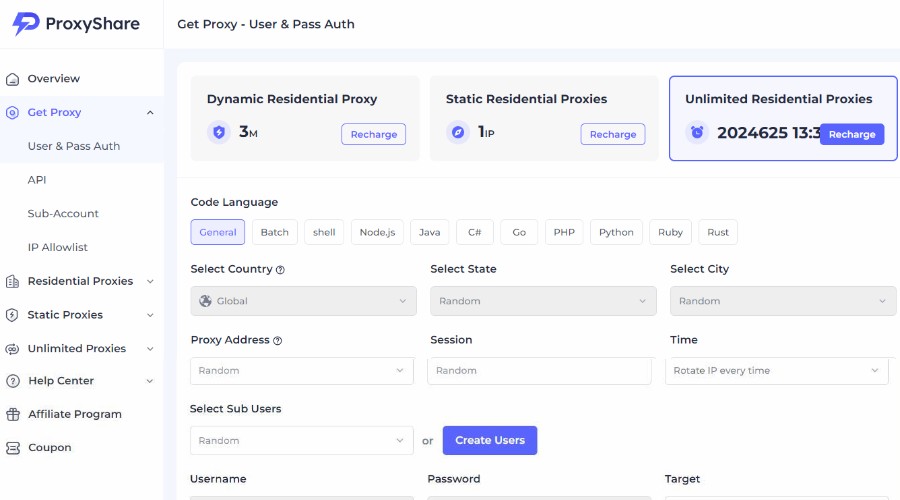Click the Help Center question icon

[x=13, y=381]
